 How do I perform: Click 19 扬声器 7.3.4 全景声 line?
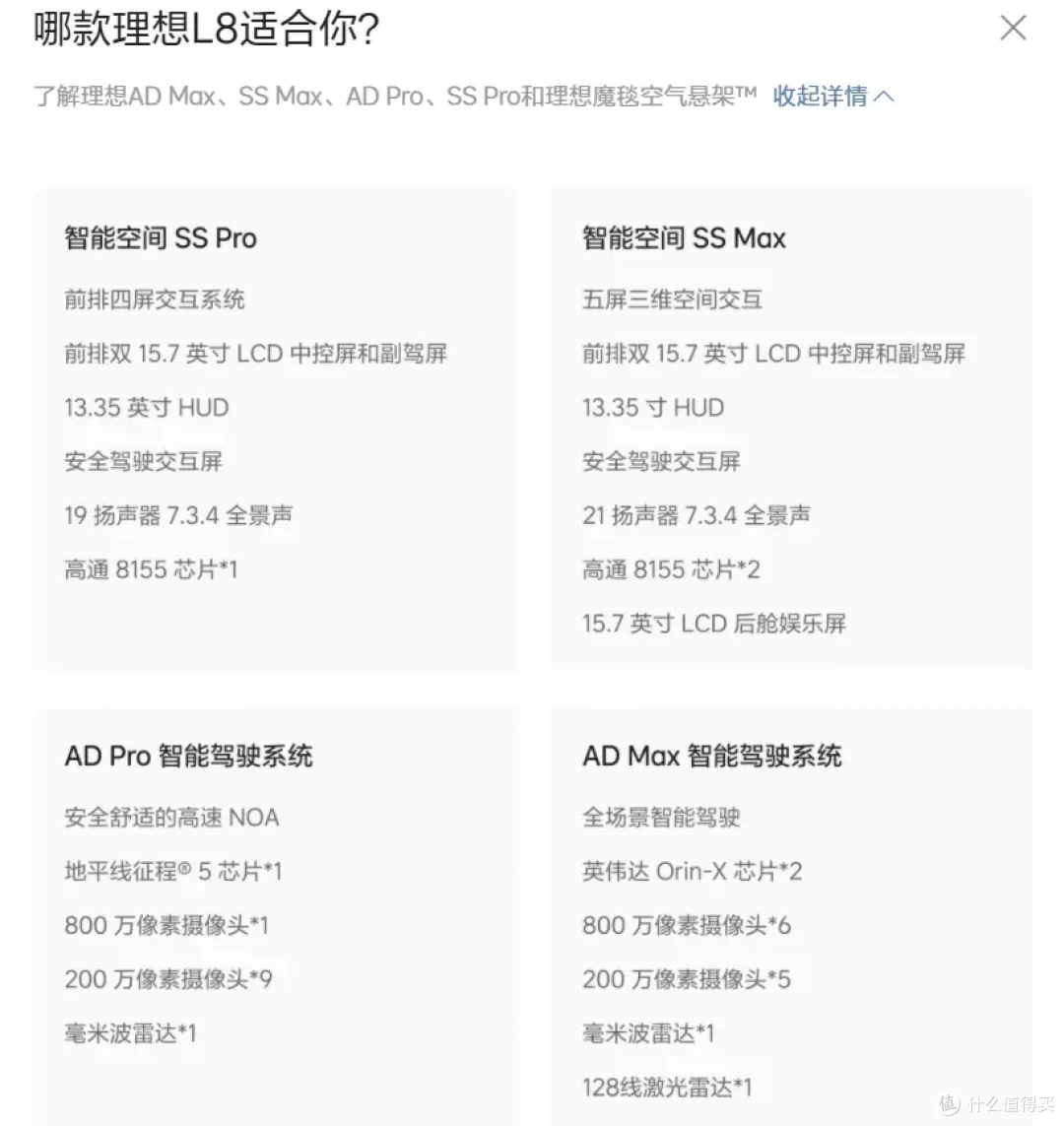[x=178, y=515]
